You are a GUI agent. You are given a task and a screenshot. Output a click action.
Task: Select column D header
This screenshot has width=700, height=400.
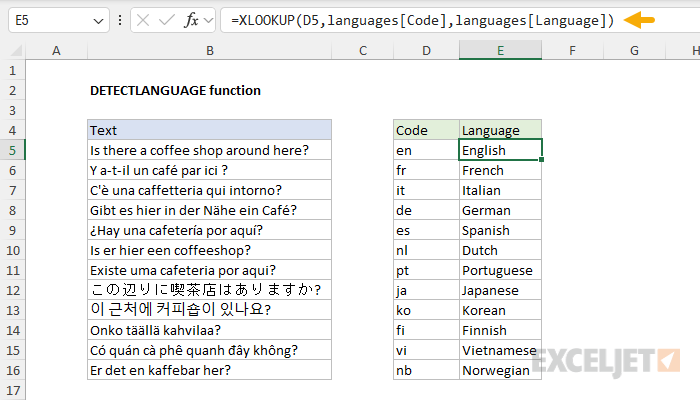[426, 50]
